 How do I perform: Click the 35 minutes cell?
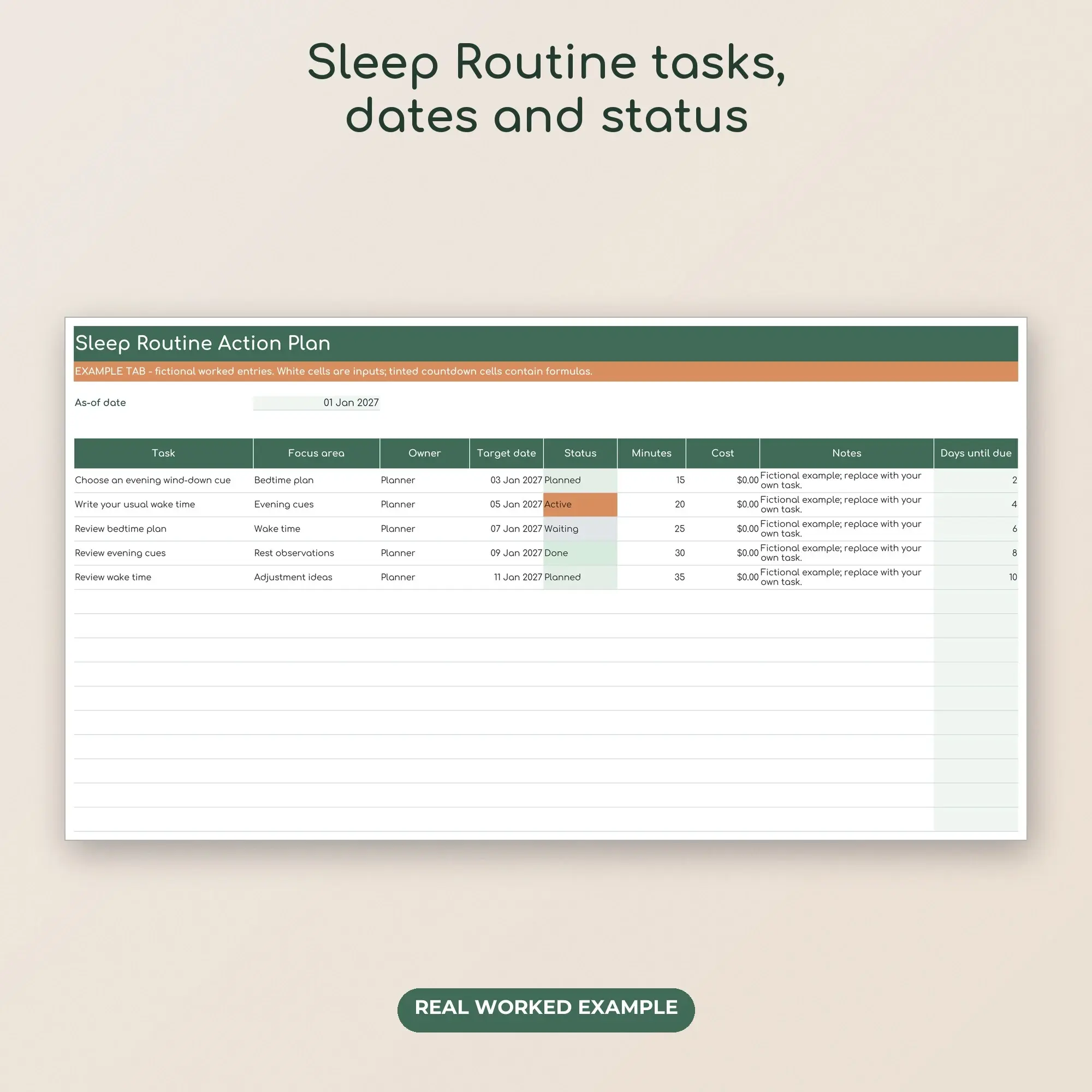[652, 578]
